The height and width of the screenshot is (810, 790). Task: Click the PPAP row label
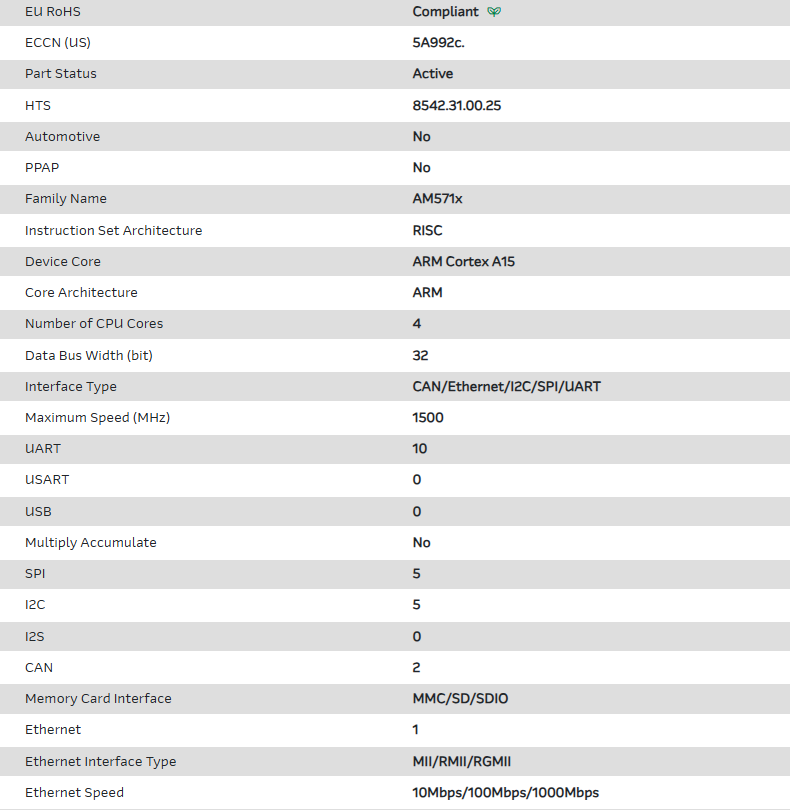42,167
